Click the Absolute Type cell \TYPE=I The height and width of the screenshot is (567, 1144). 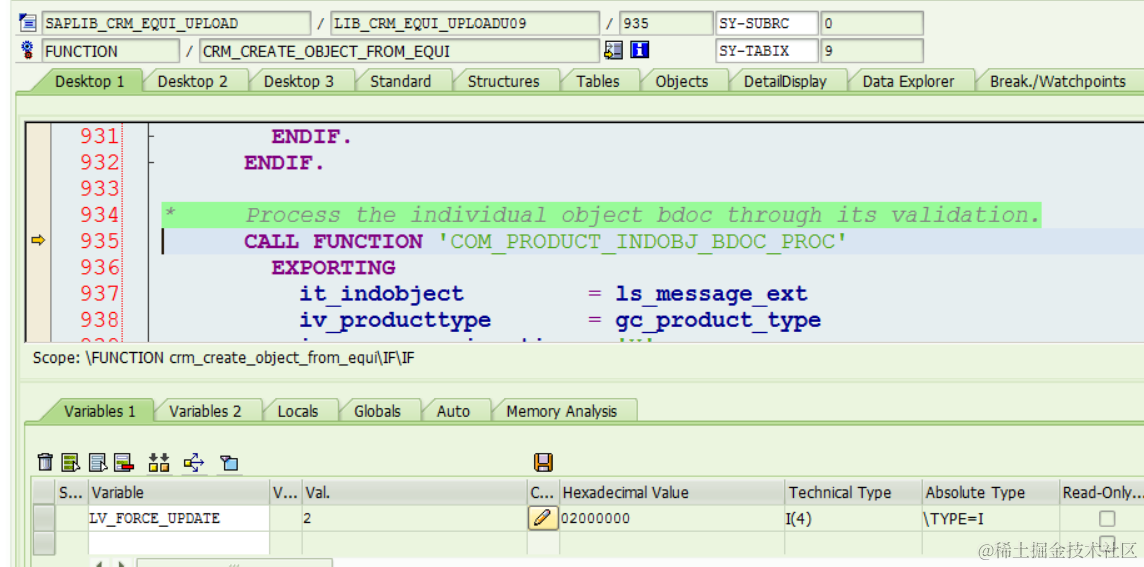[x=991, y=518]
